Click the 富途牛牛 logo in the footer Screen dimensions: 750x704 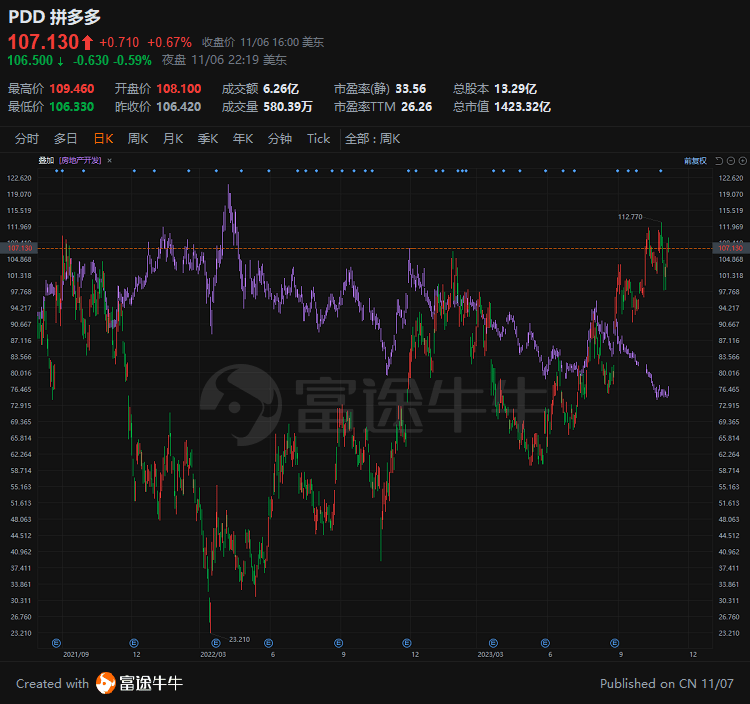(139, 683)
